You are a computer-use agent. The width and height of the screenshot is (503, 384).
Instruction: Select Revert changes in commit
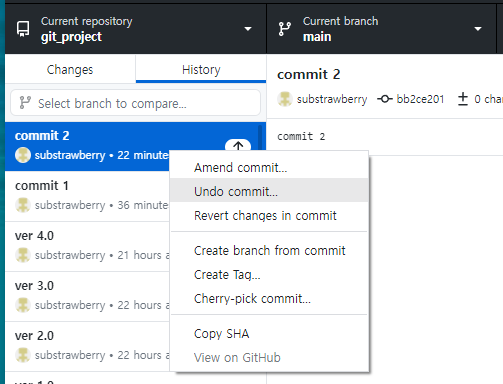[x=269, y=216]
